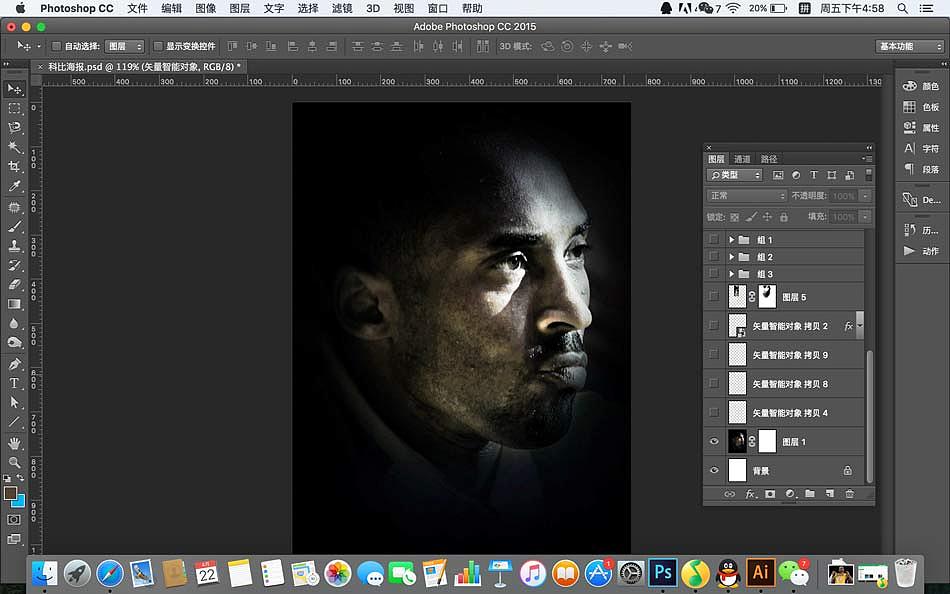This screenshot has height=594, width=950.
Task: Select the Move tool in toolbox
Action: (15, 89)
